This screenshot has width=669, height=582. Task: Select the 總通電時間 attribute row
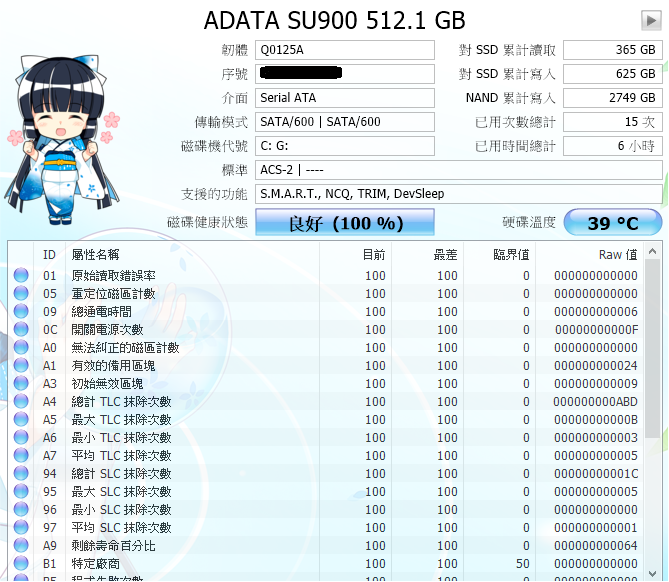point(326,311)
